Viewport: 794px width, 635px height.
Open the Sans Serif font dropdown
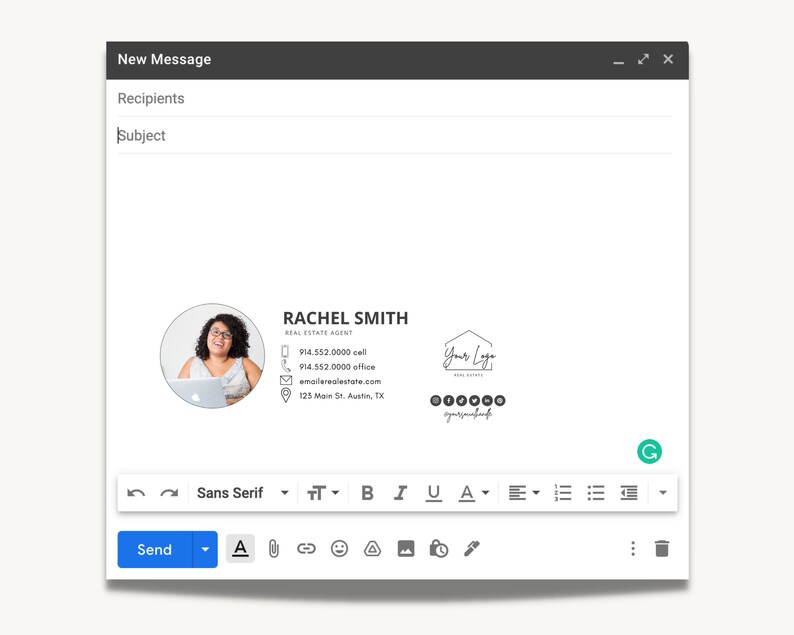[x=243, y=493]
